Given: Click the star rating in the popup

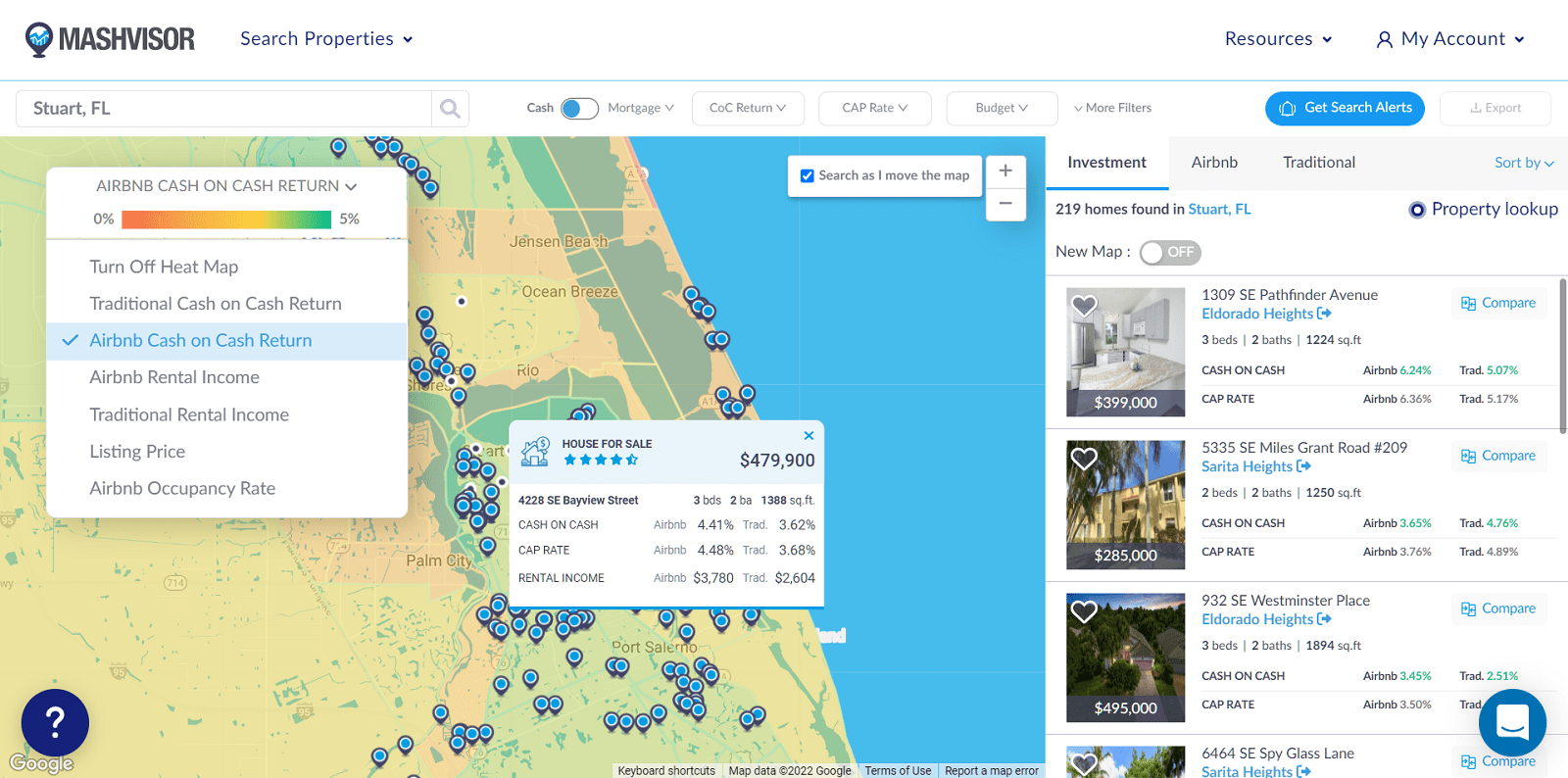Looking at the screenshot, I should [x=601, y=460].
